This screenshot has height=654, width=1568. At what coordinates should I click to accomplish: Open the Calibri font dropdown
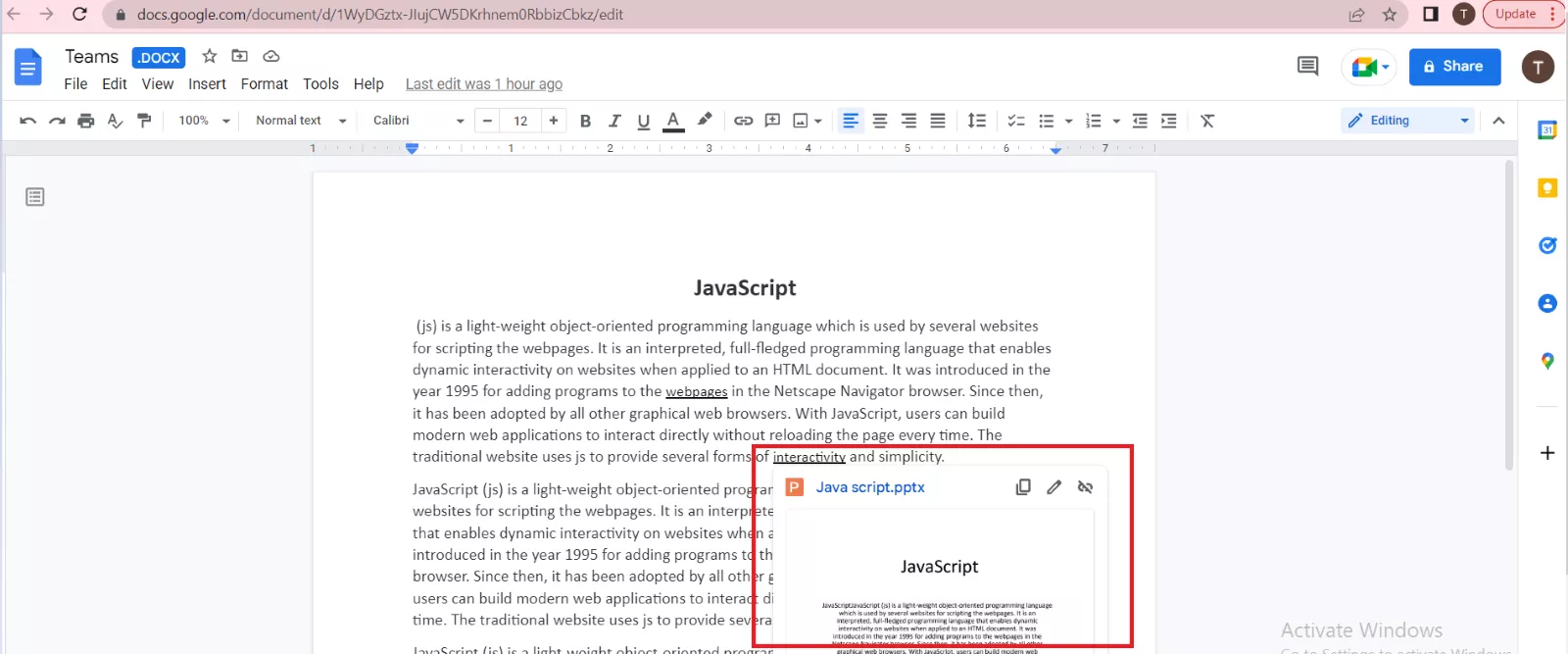click(x=418, y=121)
